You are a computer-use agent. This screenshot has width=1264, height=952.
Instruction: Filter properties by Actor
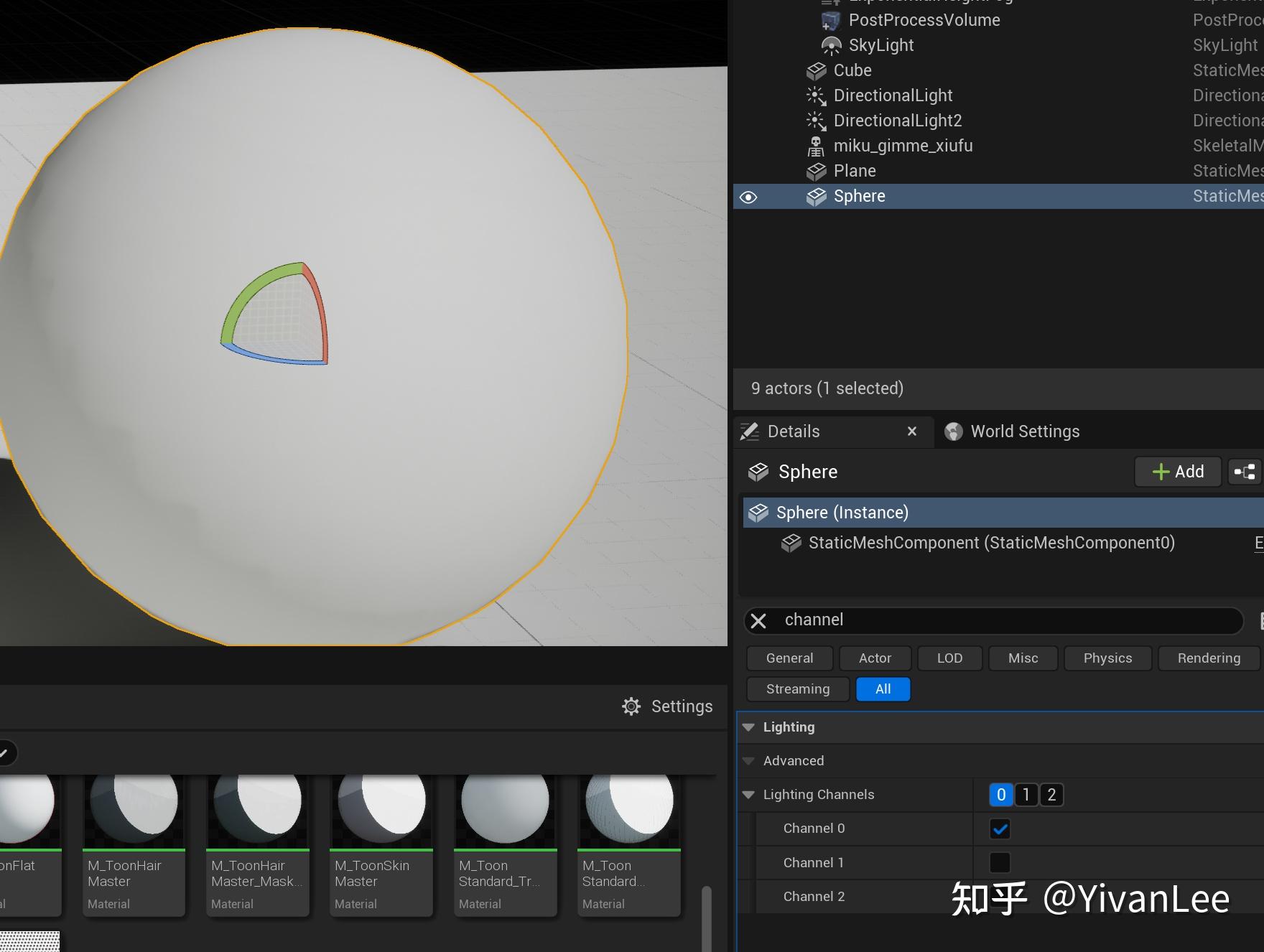tap(875, 658)
